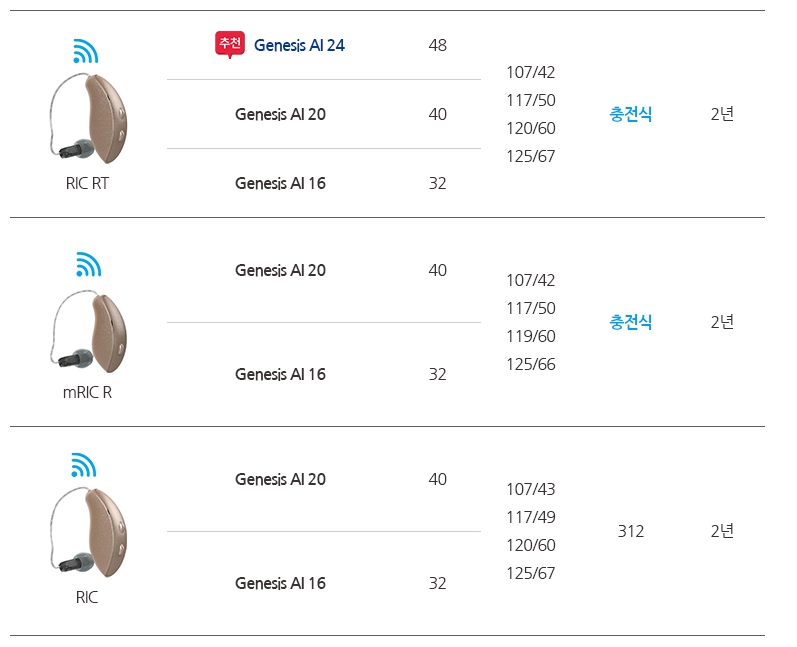Click the RIC RT product label

pyautogui.click(x=87, y=183)
